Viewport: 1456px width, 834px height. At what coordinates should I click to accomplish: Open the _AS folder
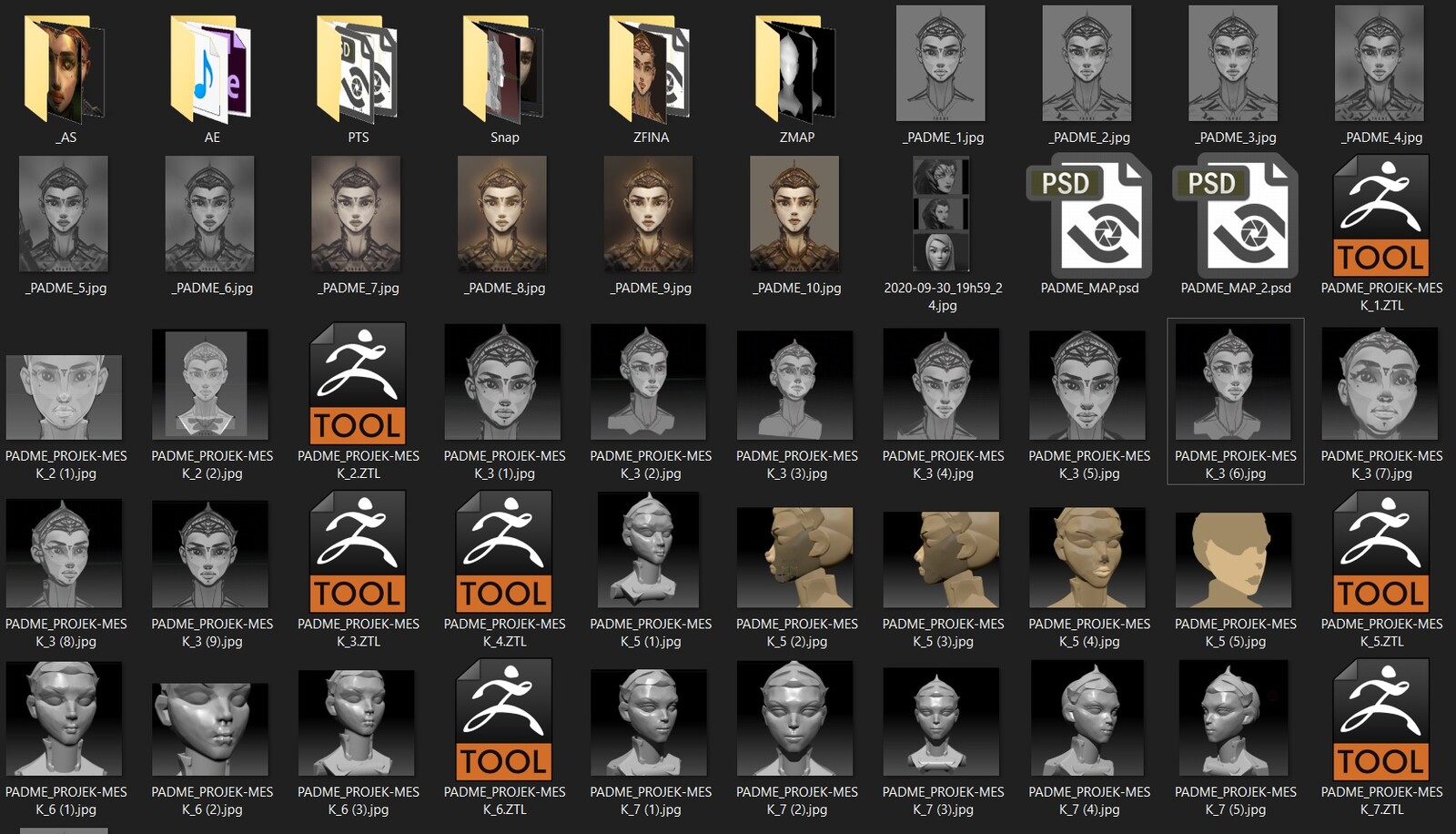click(65, 68)
